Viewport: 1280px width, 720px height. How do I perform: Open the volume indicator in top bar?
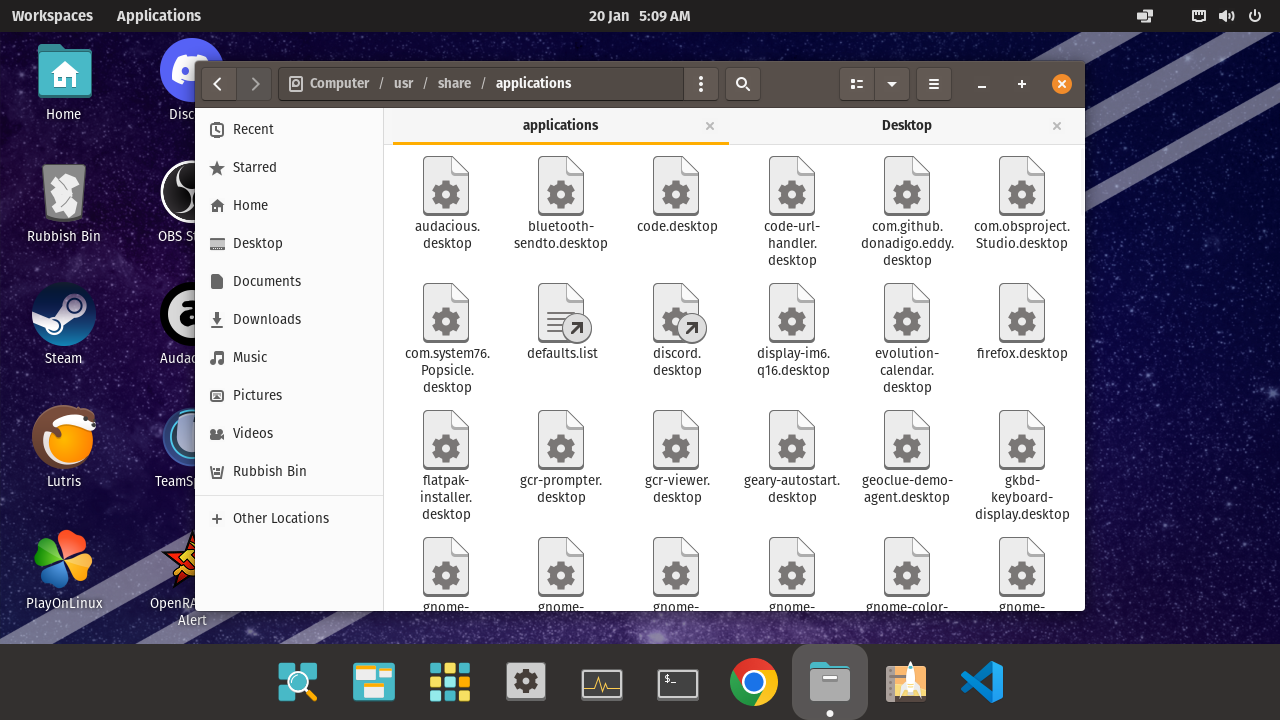(x=1226, y=16)
